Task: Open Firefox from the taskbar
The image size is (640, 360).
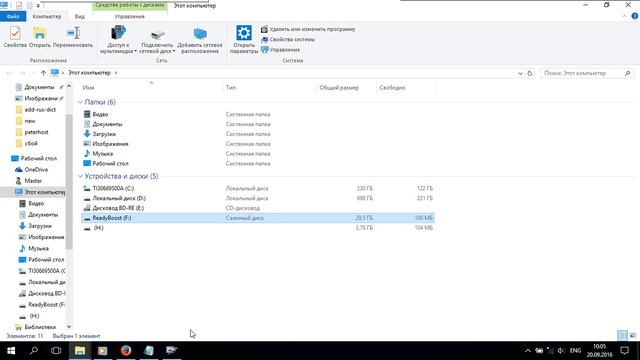Action: pyautogui.click(x=126, y=351)
